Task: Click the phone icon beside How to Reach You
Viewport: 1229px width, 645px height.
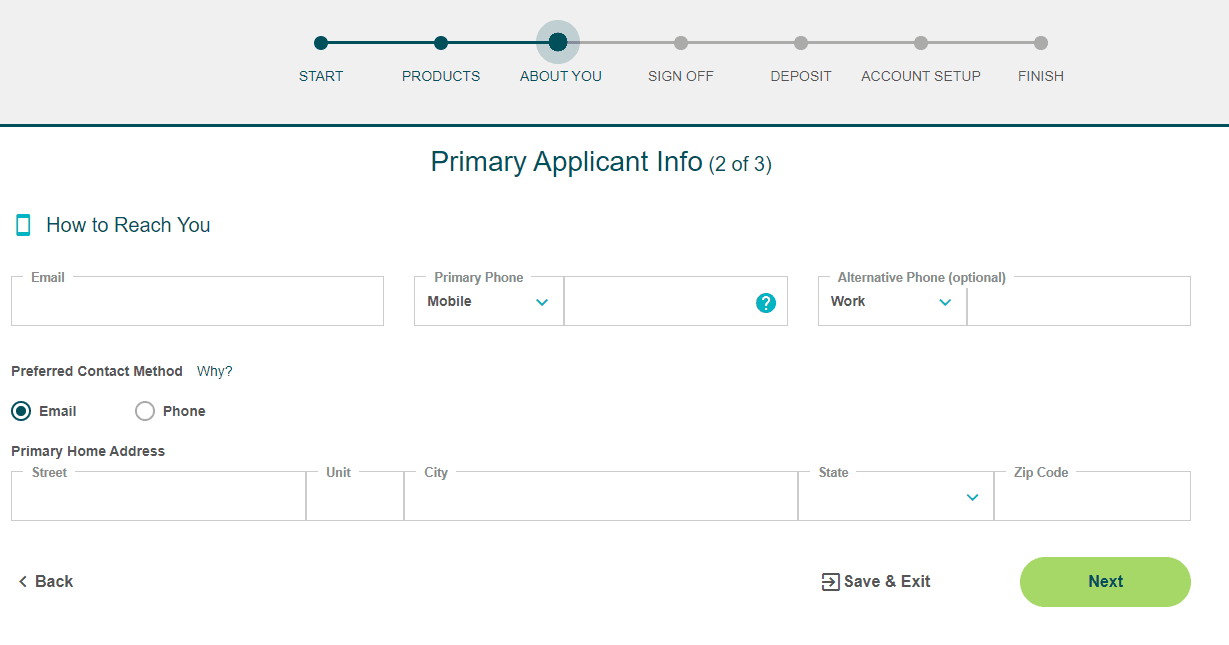Action: click(23, 224)
